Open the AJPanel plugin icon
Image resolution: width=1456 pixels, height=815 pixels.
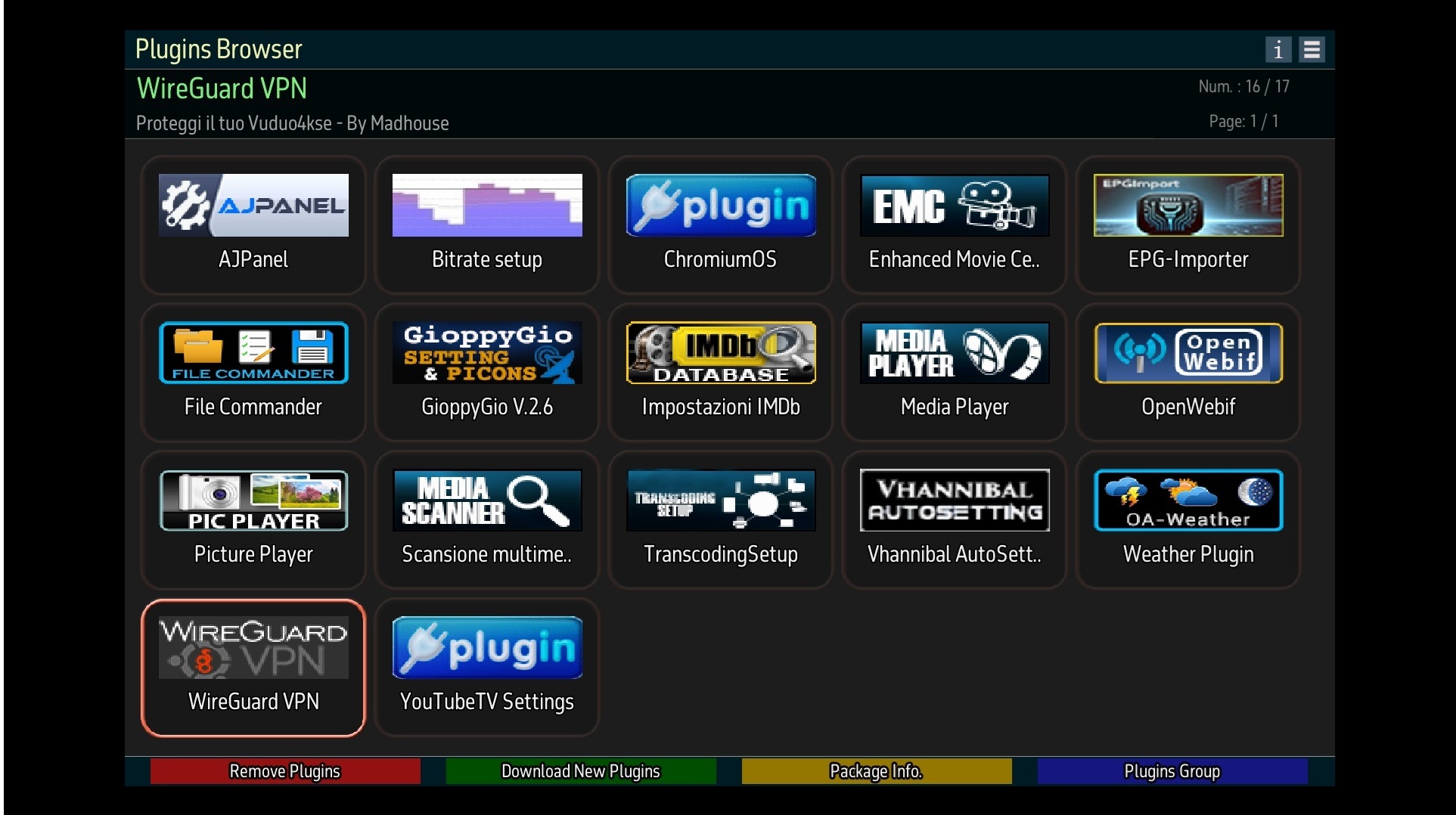point(253,206)
